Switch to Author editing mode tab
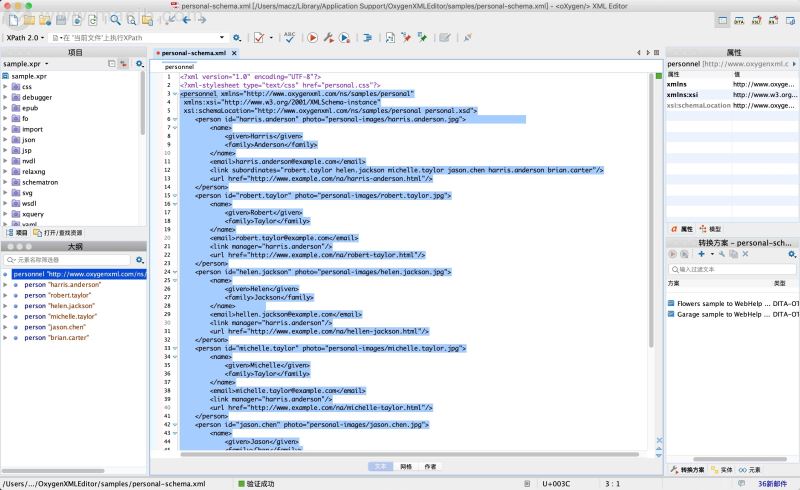The image size is (800, 490). (x=431, y=467)
